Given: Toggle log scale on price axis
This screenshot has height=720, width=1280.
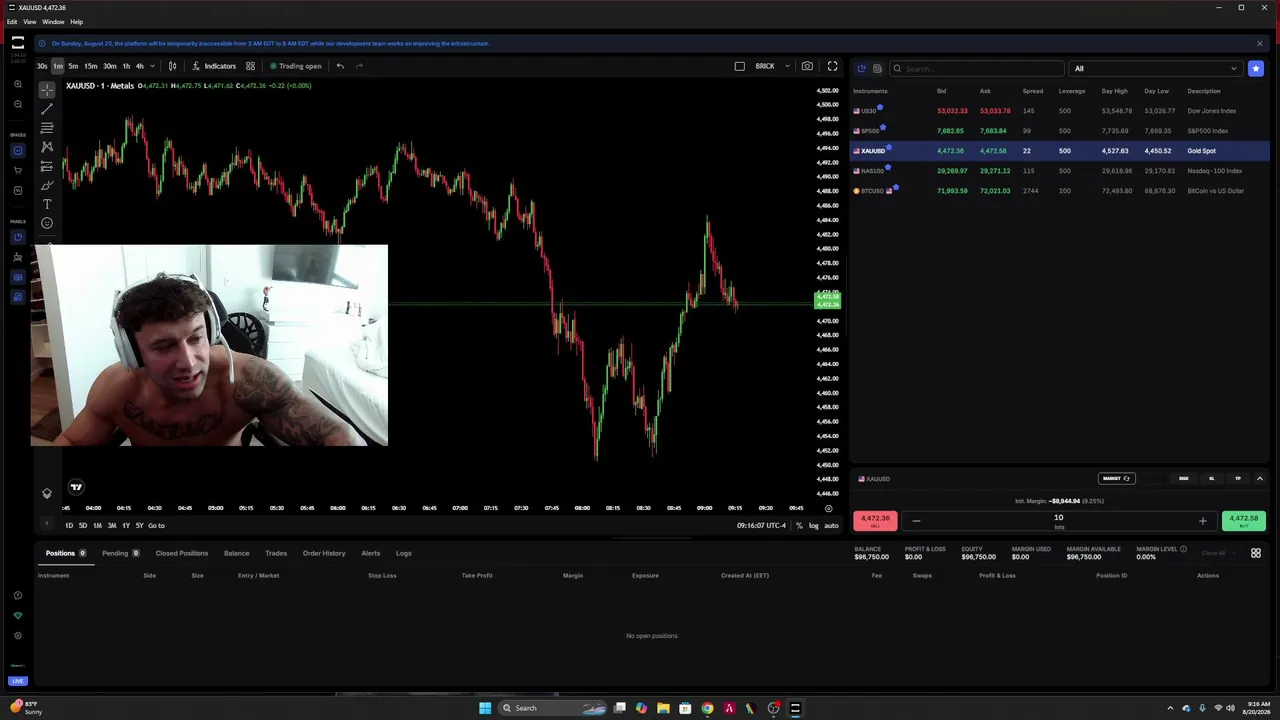Looking at the screenshot, I should pos(813,525).
